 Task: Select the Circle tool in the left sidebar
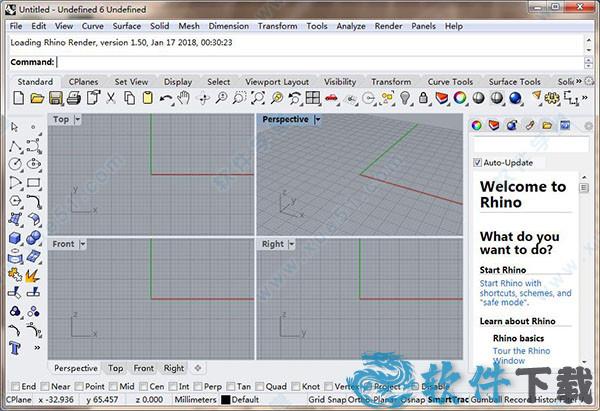(x=15, y=164)
